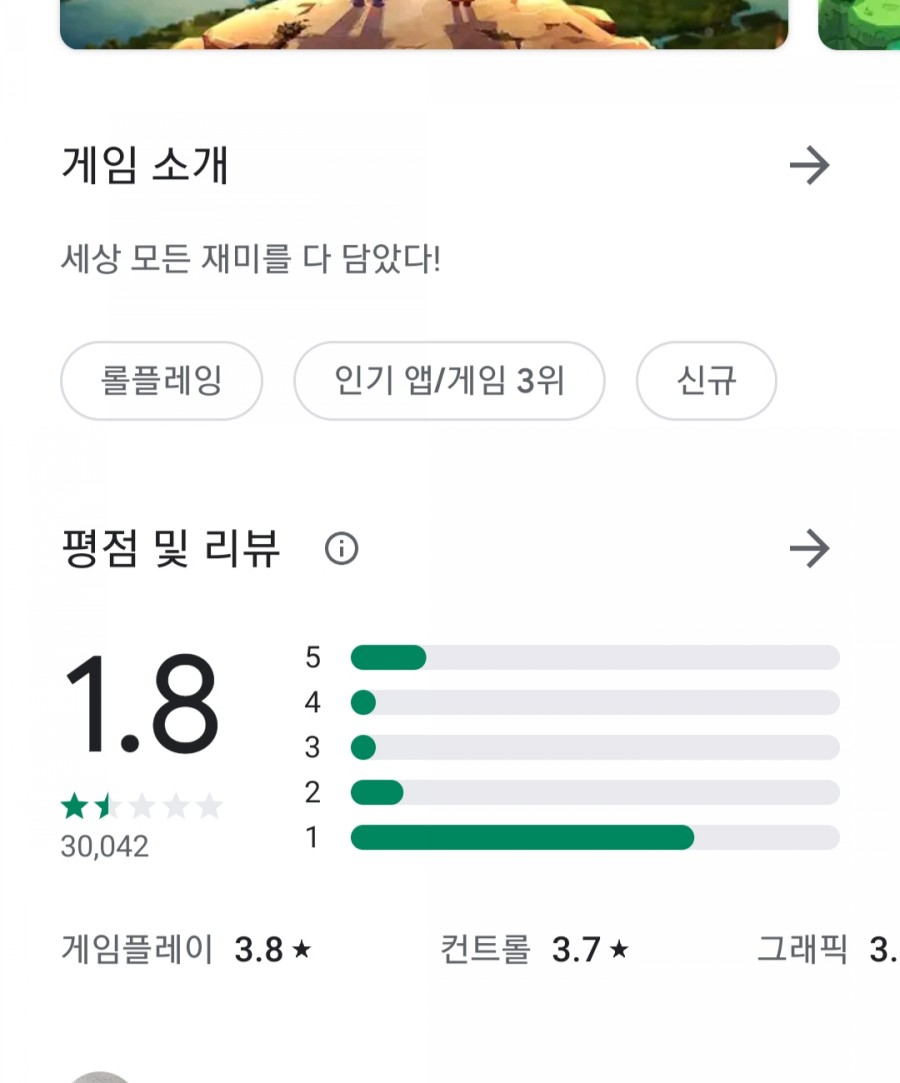Open 게임 소개 via the arrow icon
The image size is (900, 1083).
pyautogui.click(x=812, y=164)
